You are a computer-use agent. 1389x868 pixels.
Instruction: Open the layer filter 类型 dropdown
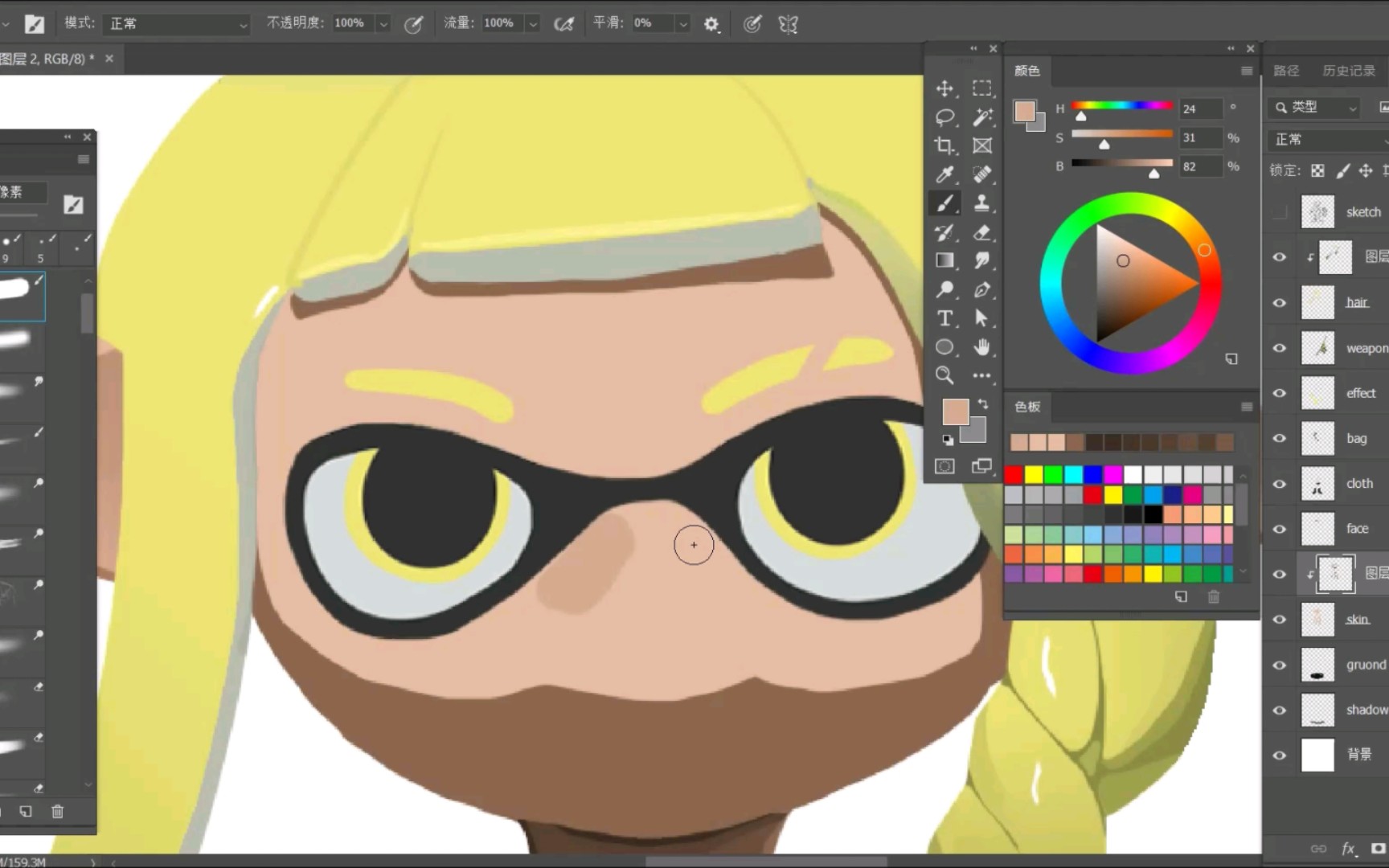click(1315, 108)
